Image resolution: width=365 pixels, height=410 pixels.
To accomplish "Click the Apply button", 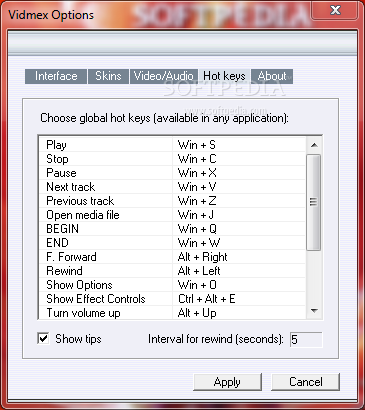I will [x=227, y=382].
